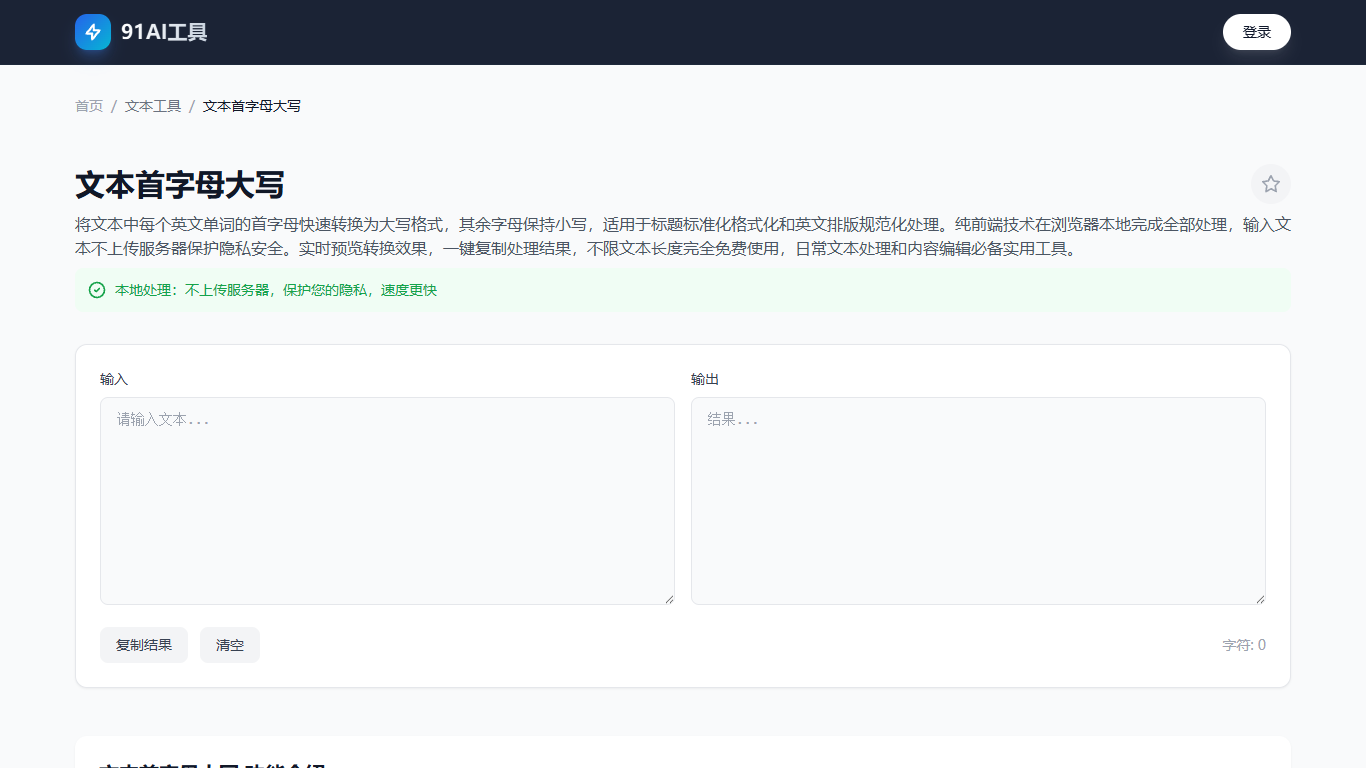Click the favorite star icon
This screenshot has width=1366, height=768.
1271,184
